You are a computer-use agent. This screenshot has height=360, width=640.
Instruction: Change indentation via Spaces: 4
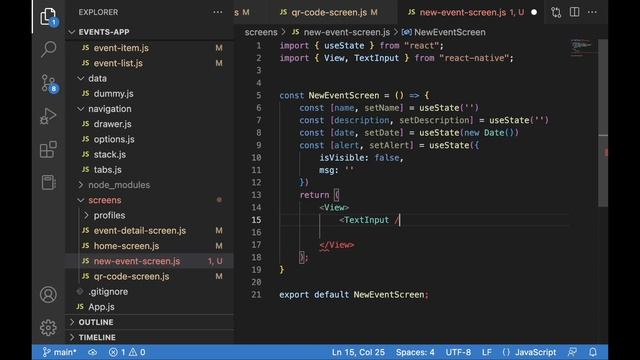pyautogui.click(x=415, y=352)
